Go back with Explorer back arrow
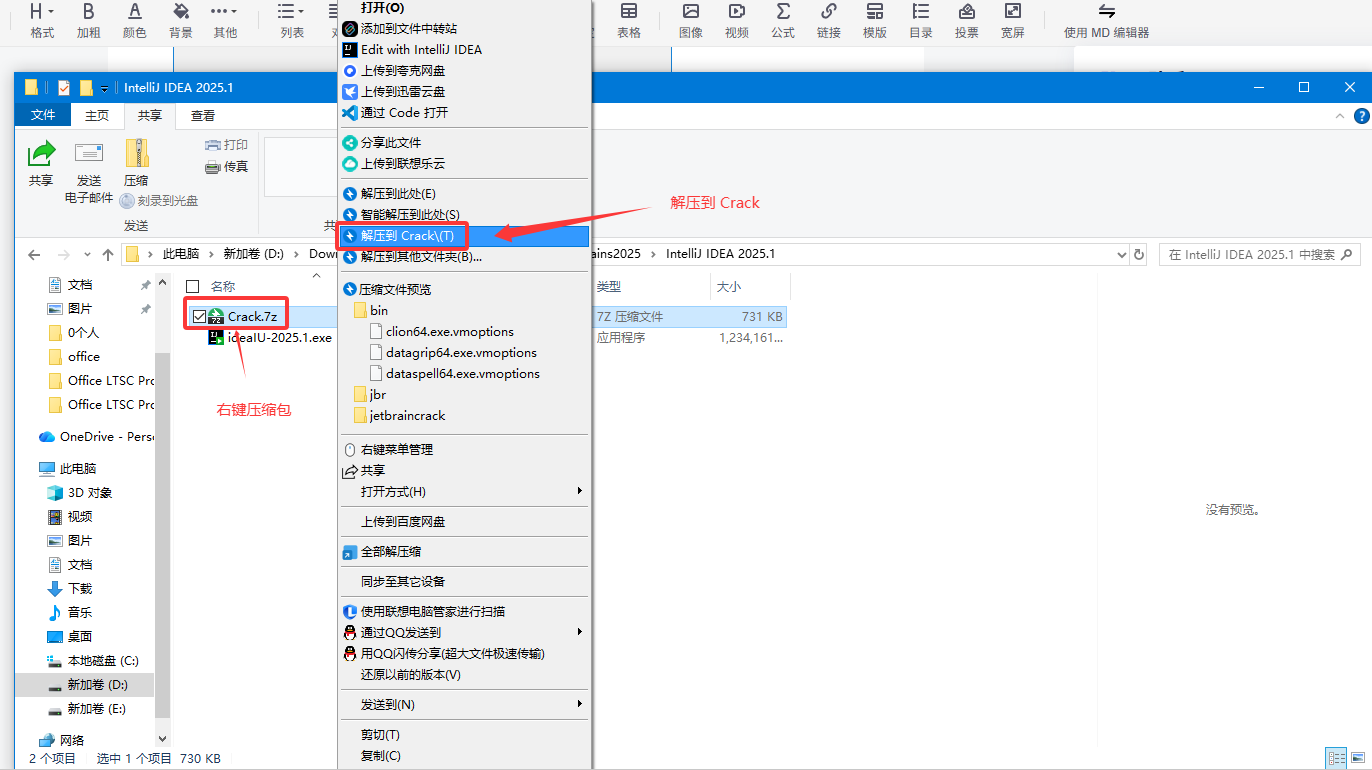Viewport: 1372px width, 770px height. pos(35,255)
